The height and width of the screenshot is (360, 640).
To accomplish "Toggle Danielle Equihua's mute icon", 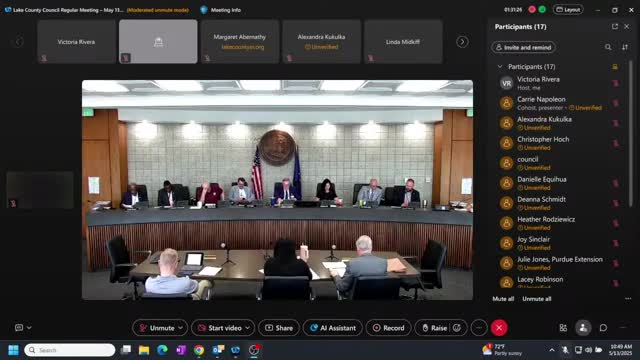I will point(616,183).
